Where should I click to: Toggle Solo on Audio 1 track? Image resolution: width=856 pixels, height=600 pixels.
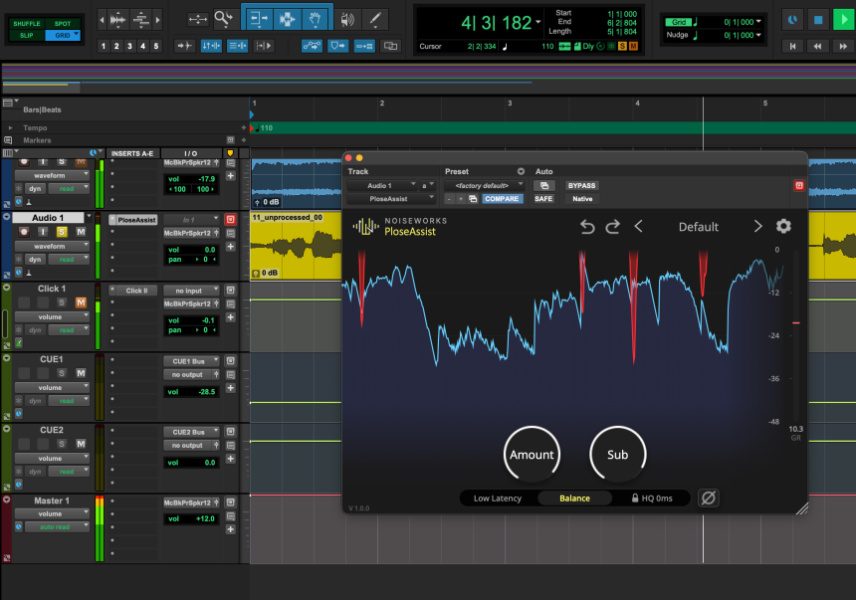62,231
